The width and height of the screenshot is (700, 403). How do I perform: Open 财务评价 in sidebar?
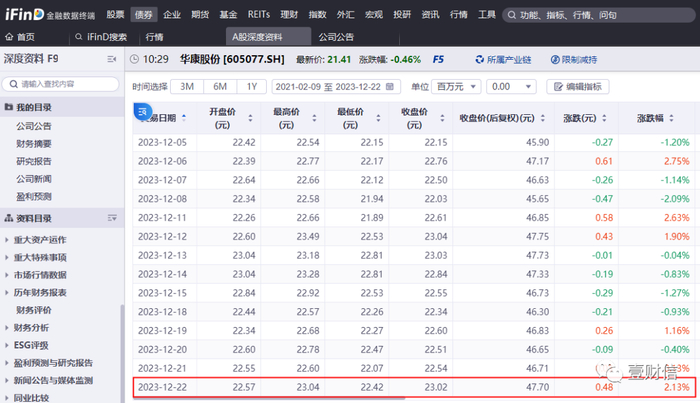coord(34,310)
